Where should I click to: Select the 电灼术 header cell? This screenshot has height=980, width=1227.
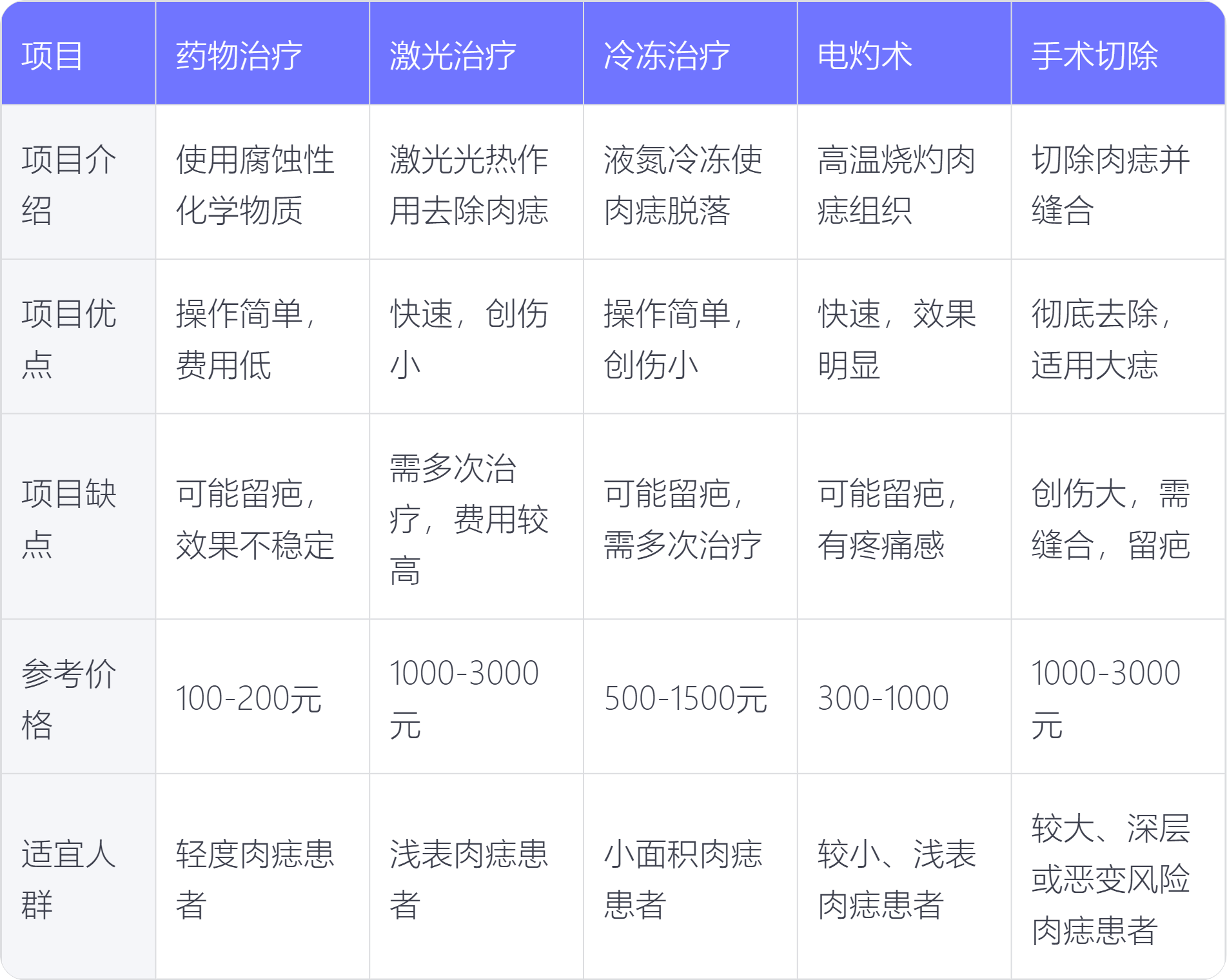(x=865, y=55)
